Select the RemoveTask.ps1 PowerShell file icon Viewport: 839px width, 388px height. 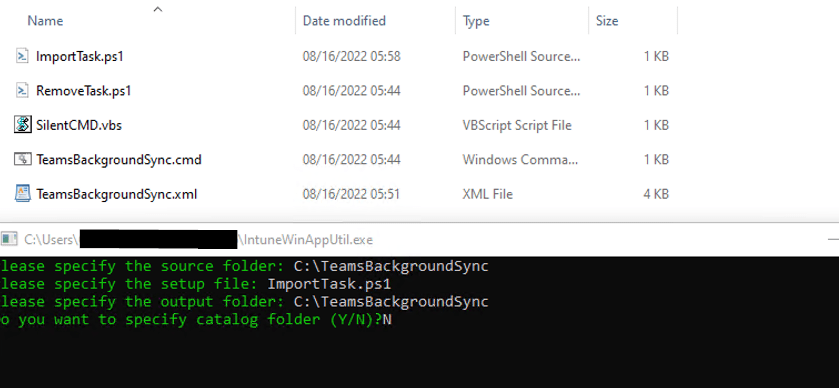coord(22,90)
